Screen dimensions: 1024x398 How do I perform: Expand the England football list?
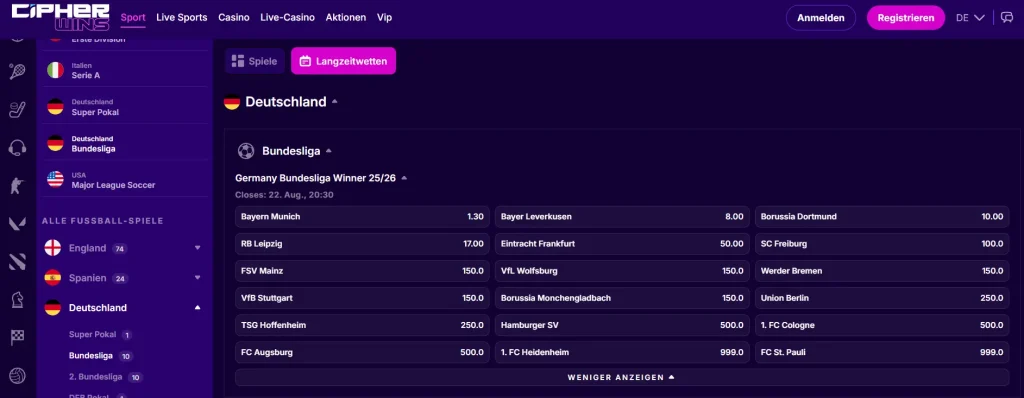pos(197,248)
